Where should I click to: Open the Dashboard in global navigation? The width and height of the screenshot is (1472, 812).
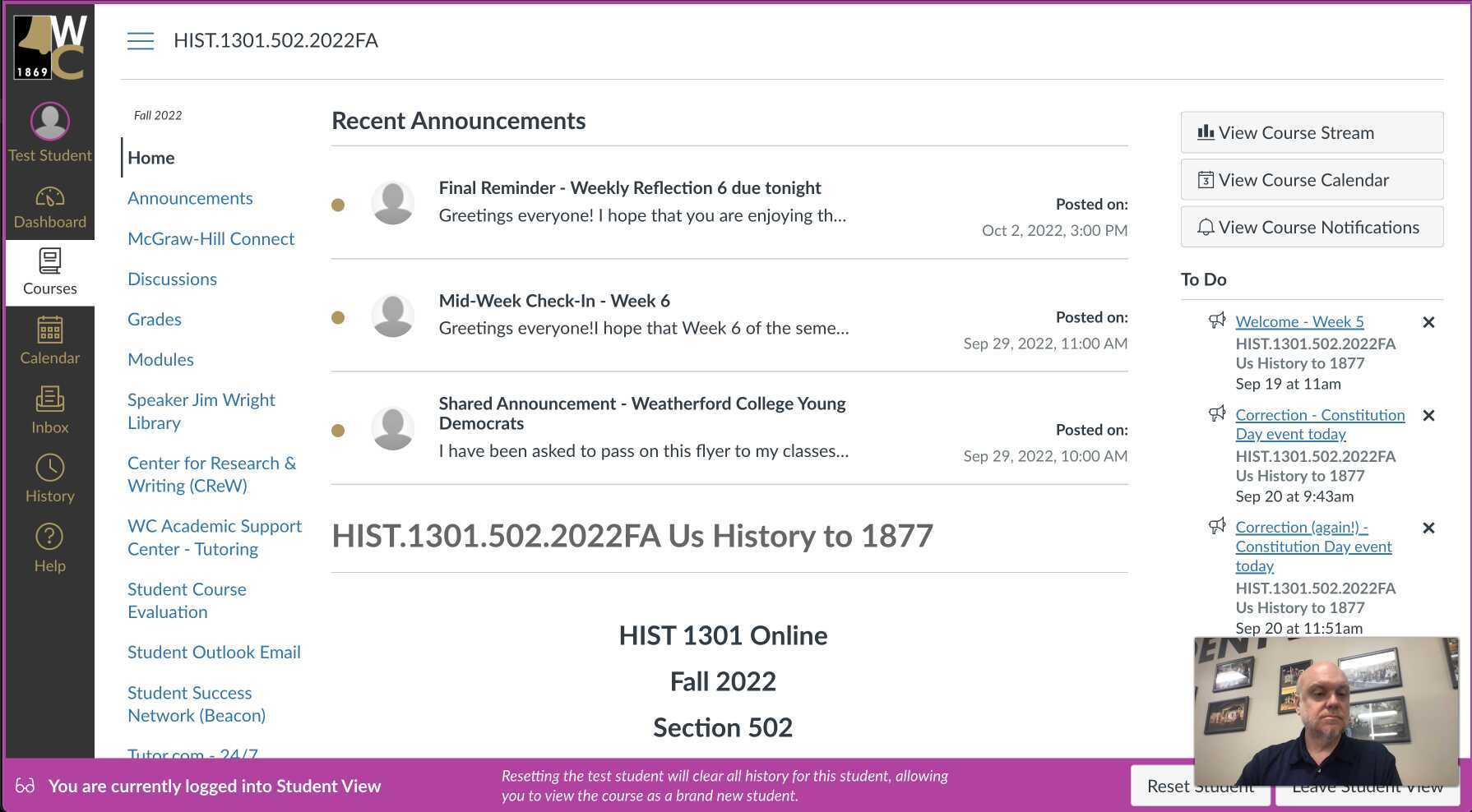[49, 207]
